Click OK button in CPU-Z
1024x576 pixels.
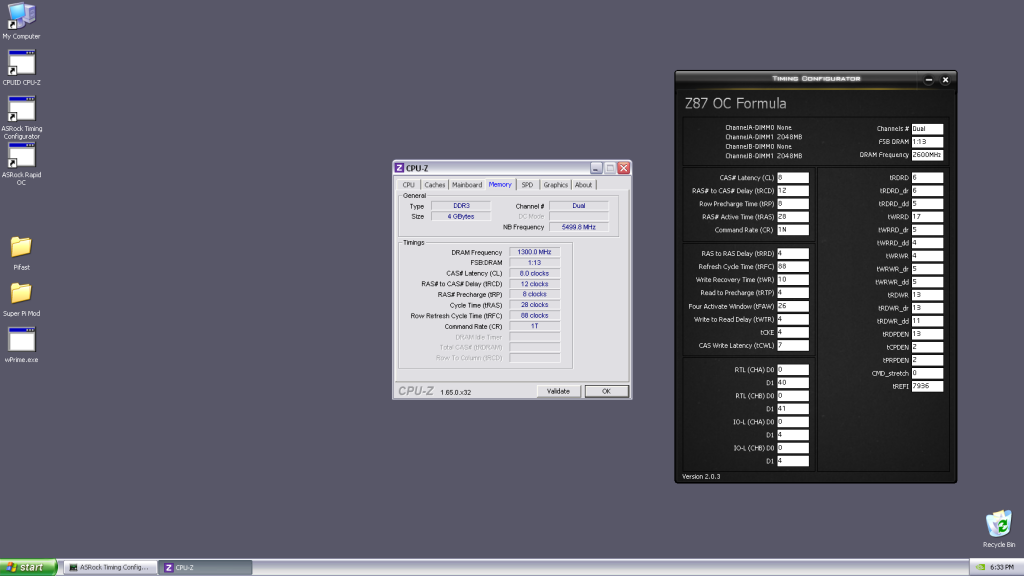[606, 391]
